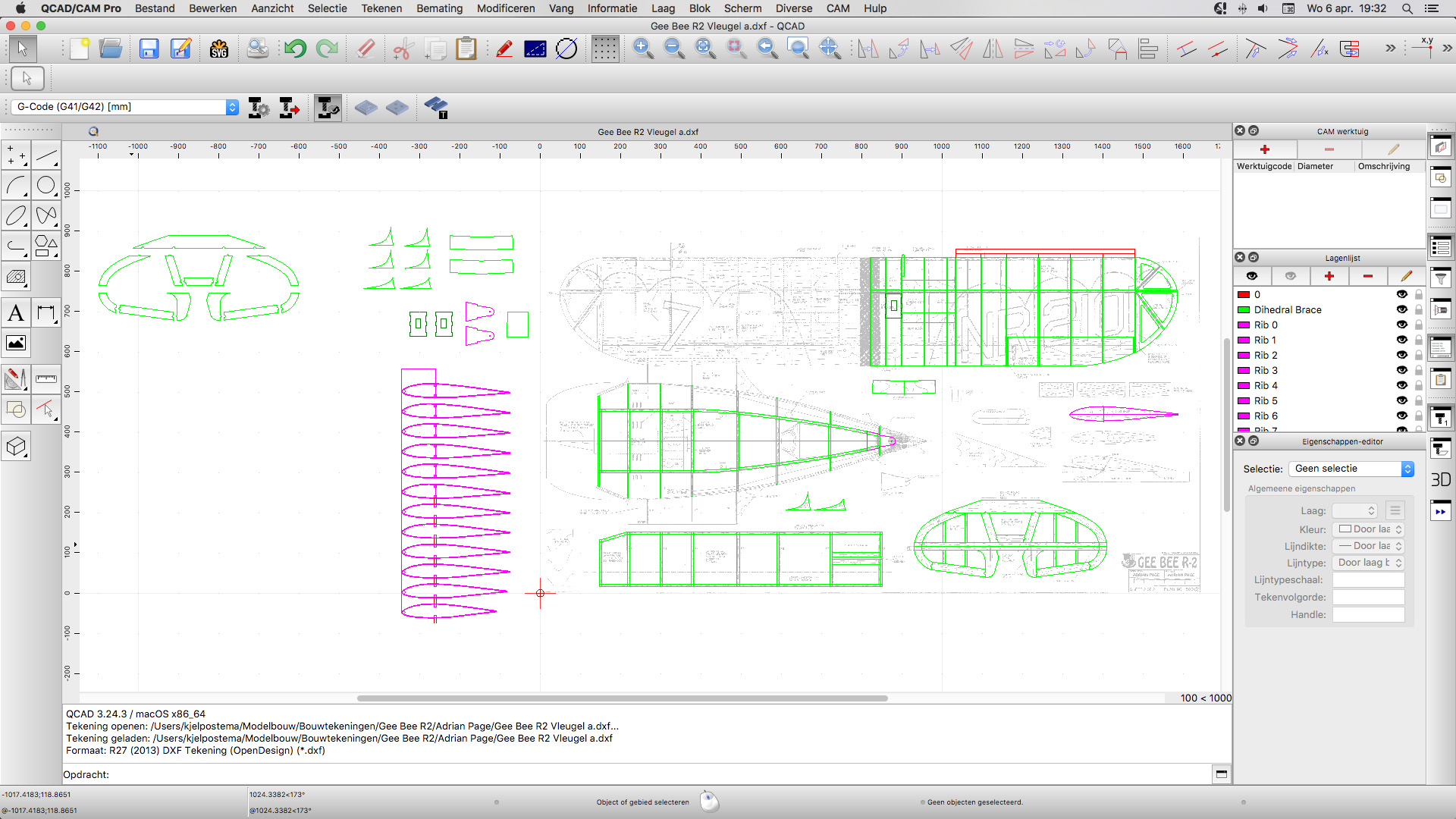This screenshot has width=1456, height=819.
Task: Lock the Rib 4 layer
Action: (1419, 385)
